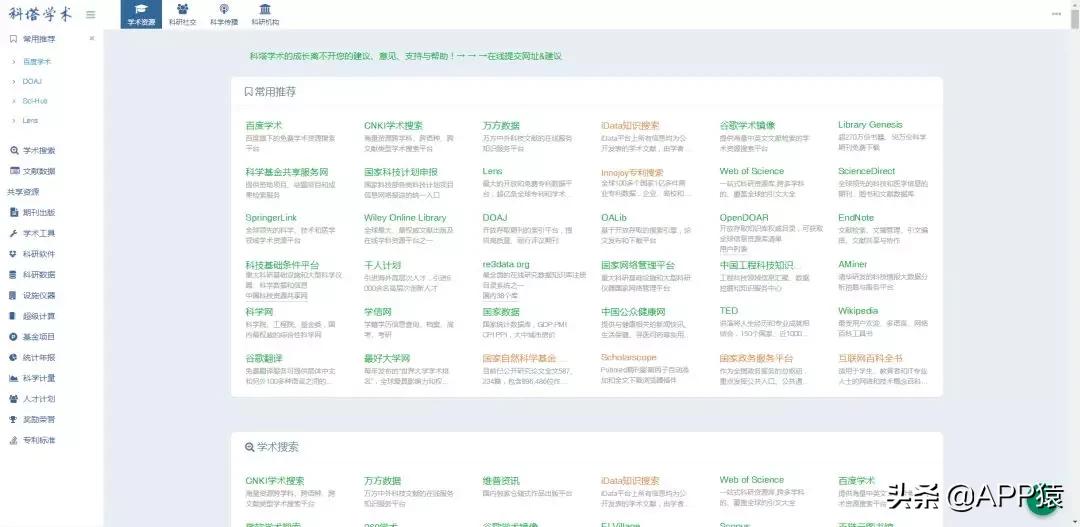Click the 超级计算 icon in sidebar

[14, 316]
